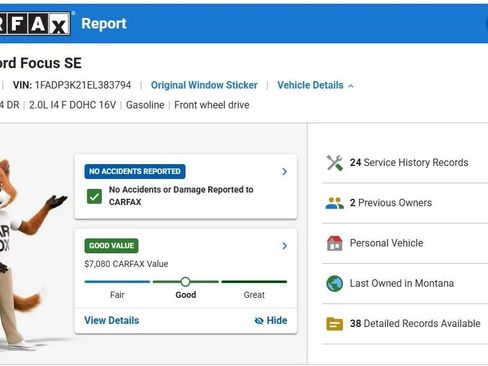The image size is (488, 366).
Task: Click the Front wheel drive text
Action: [212, 105]
